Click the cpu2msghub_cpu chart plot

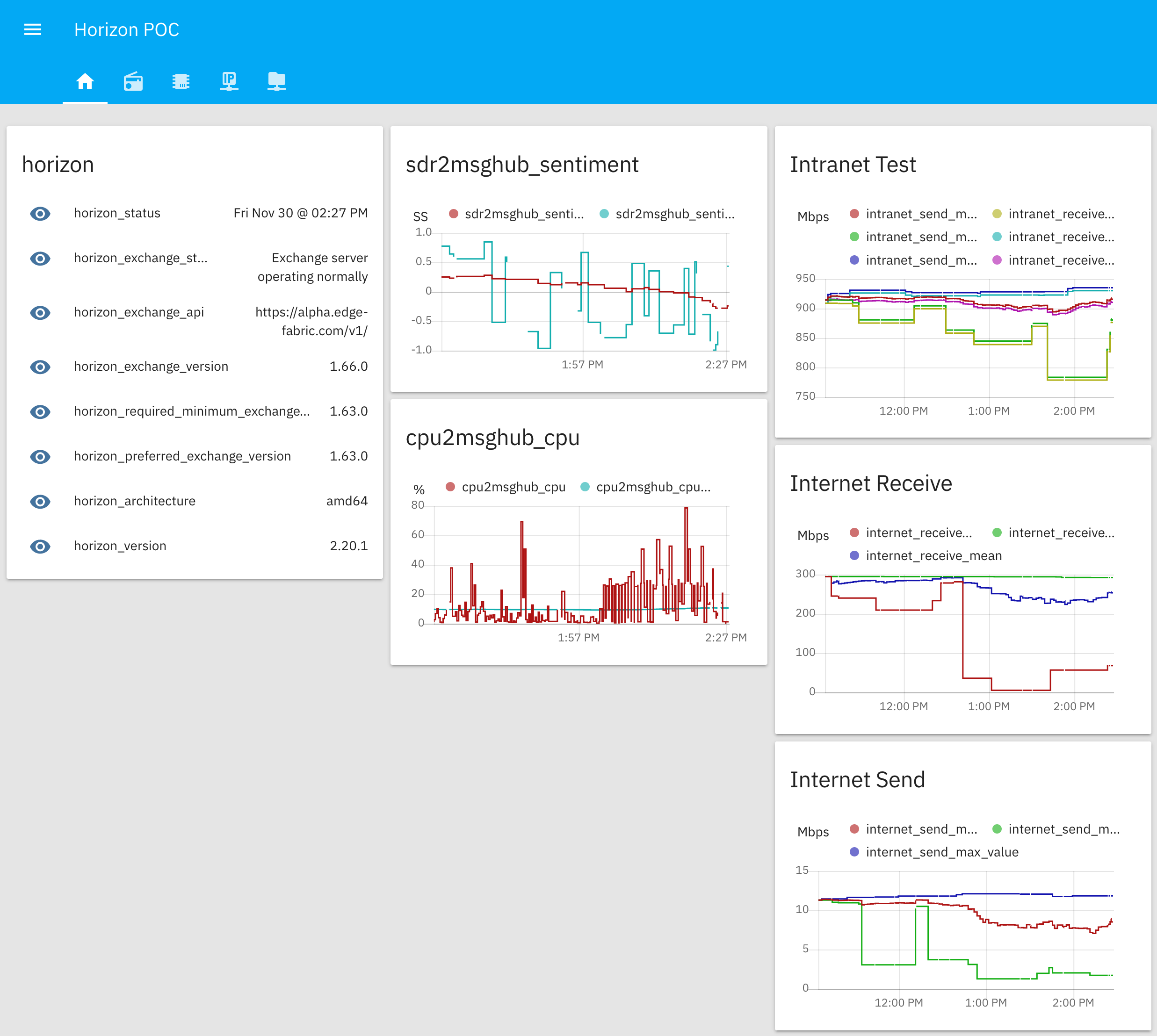(x=581, y=565)
